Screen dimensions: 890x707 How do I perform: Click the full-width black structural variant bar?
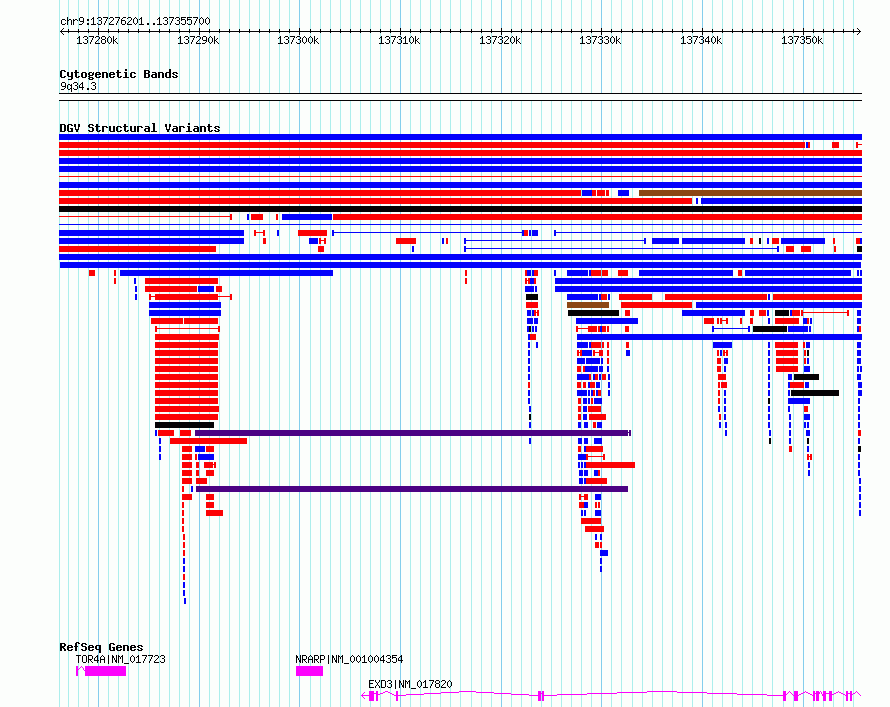[460, 209]
